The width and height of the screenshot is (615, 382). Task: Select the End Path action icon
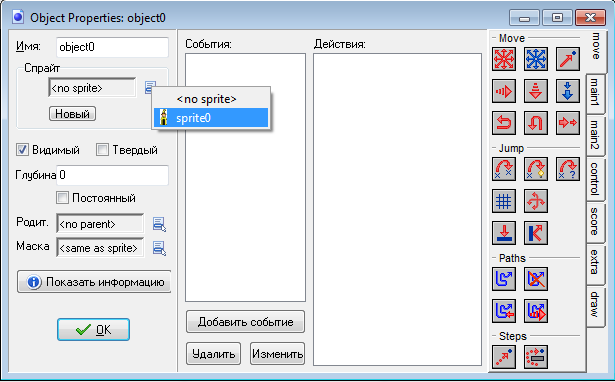(x=536, y=279)
